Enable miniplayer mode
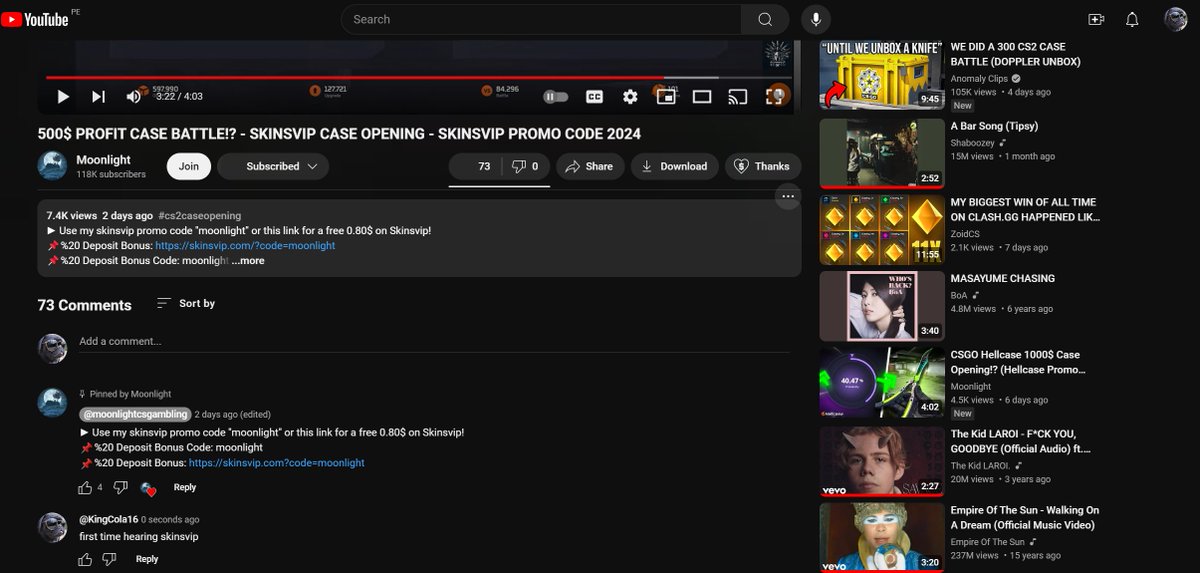Screen dimensions: 1200x573 (666, 96)
